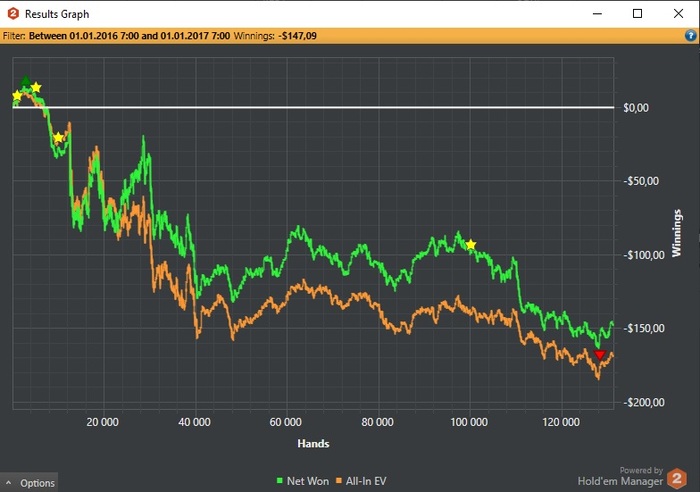Click the green Net Won legend swatch
The image size is (700, 492).
(280, 481)
